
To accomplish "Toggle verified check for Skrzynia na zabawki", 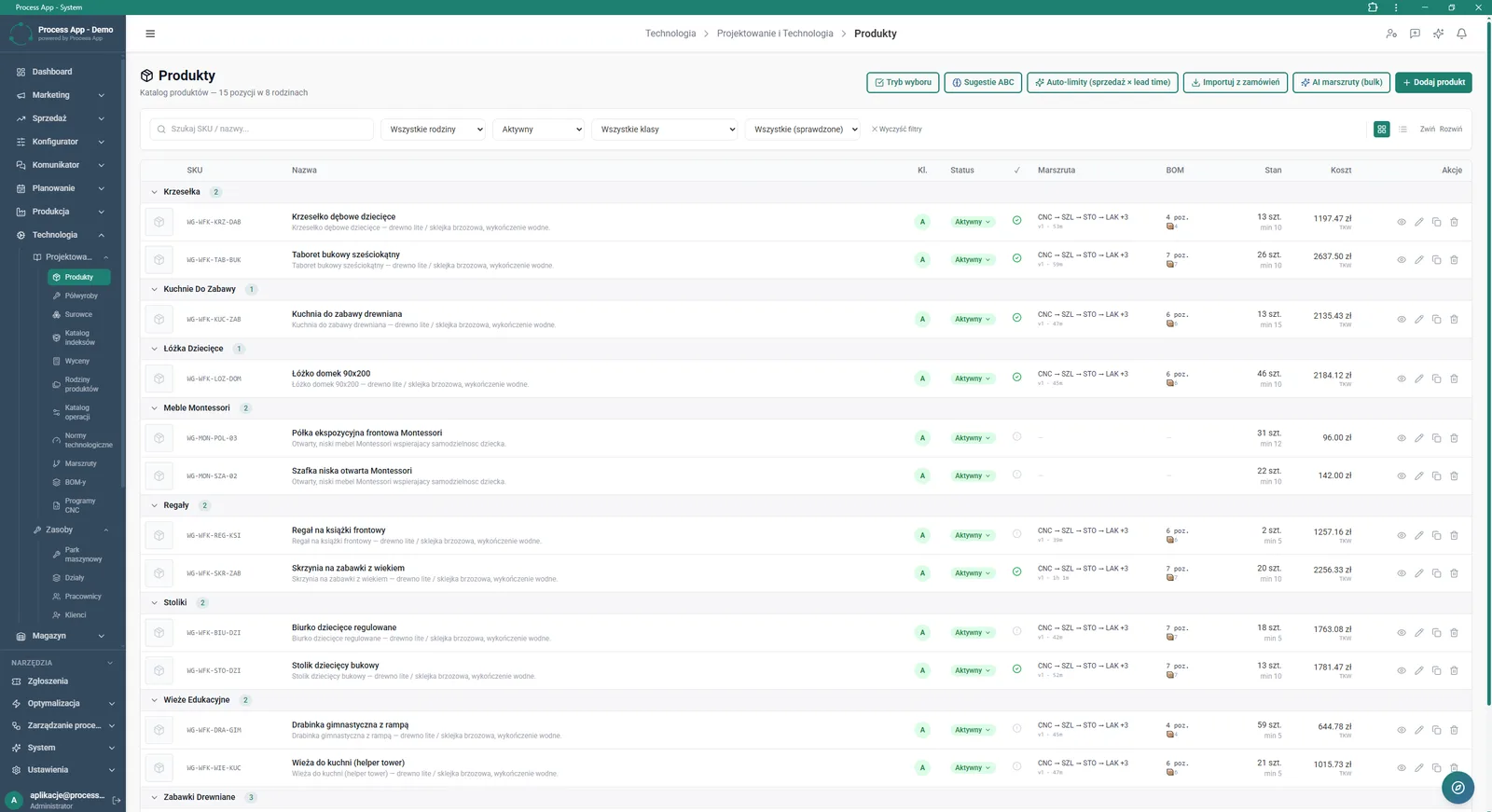I will click(1016, 571).
